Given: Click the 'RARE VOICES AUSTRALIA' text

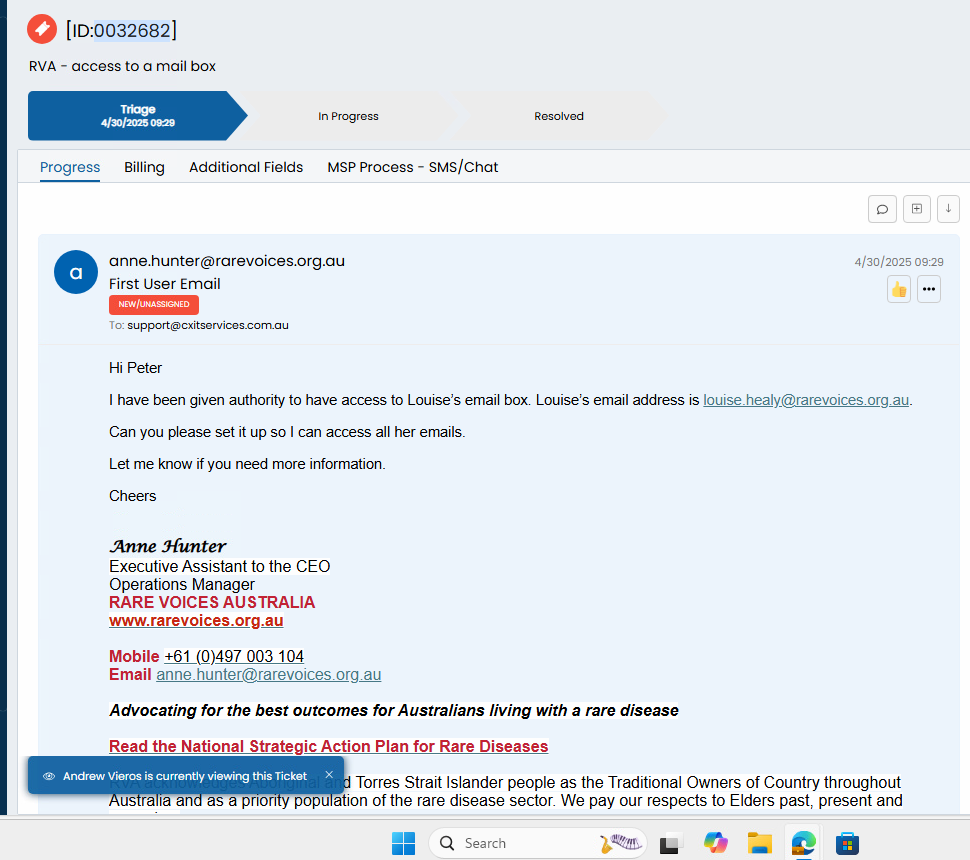Looking at the screenshot, I should click(x=212, y=603).
